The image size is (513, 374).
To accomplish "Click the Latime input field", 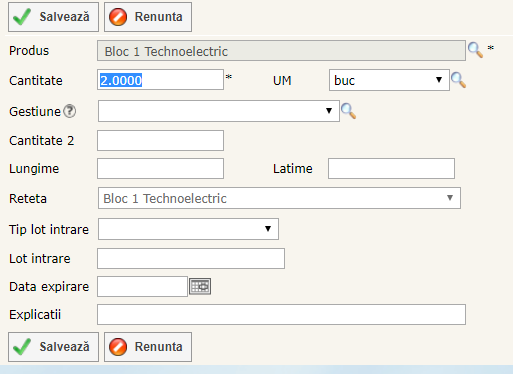I will 391,168.
